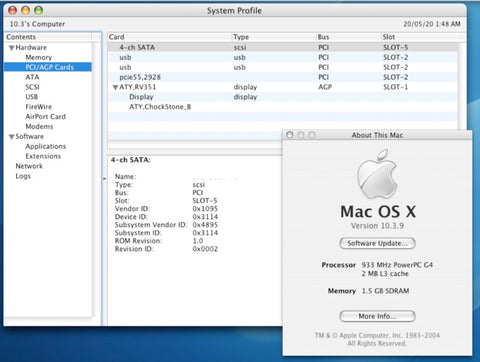Screen dimensions: 480x362
Task: Click More Info button in About This Mac
Action: (377, 316)
